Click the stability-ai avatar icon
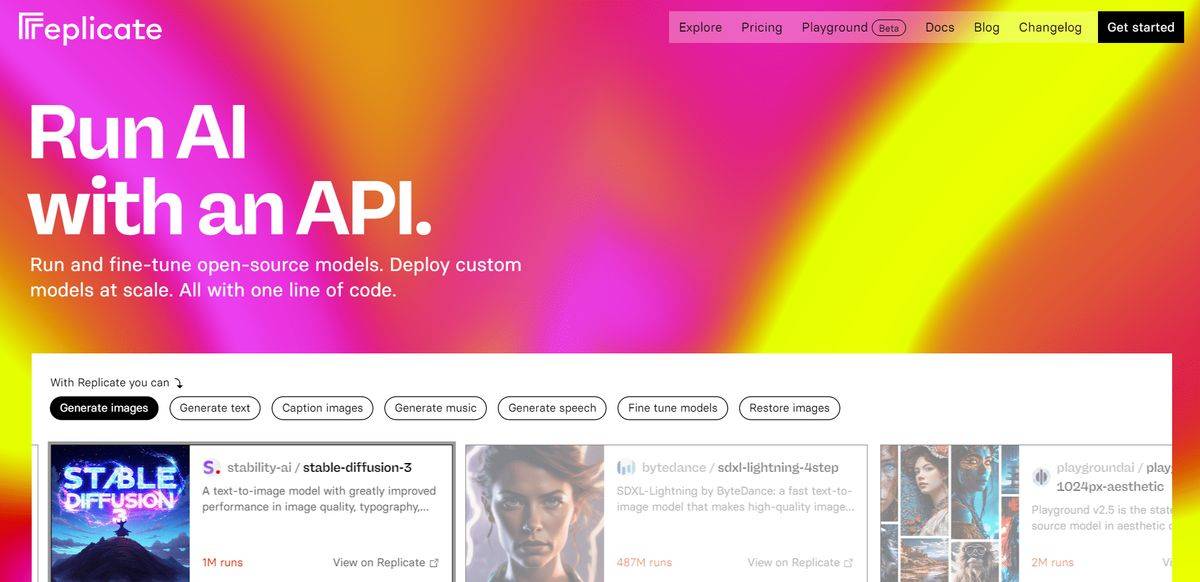 point(211,467)
